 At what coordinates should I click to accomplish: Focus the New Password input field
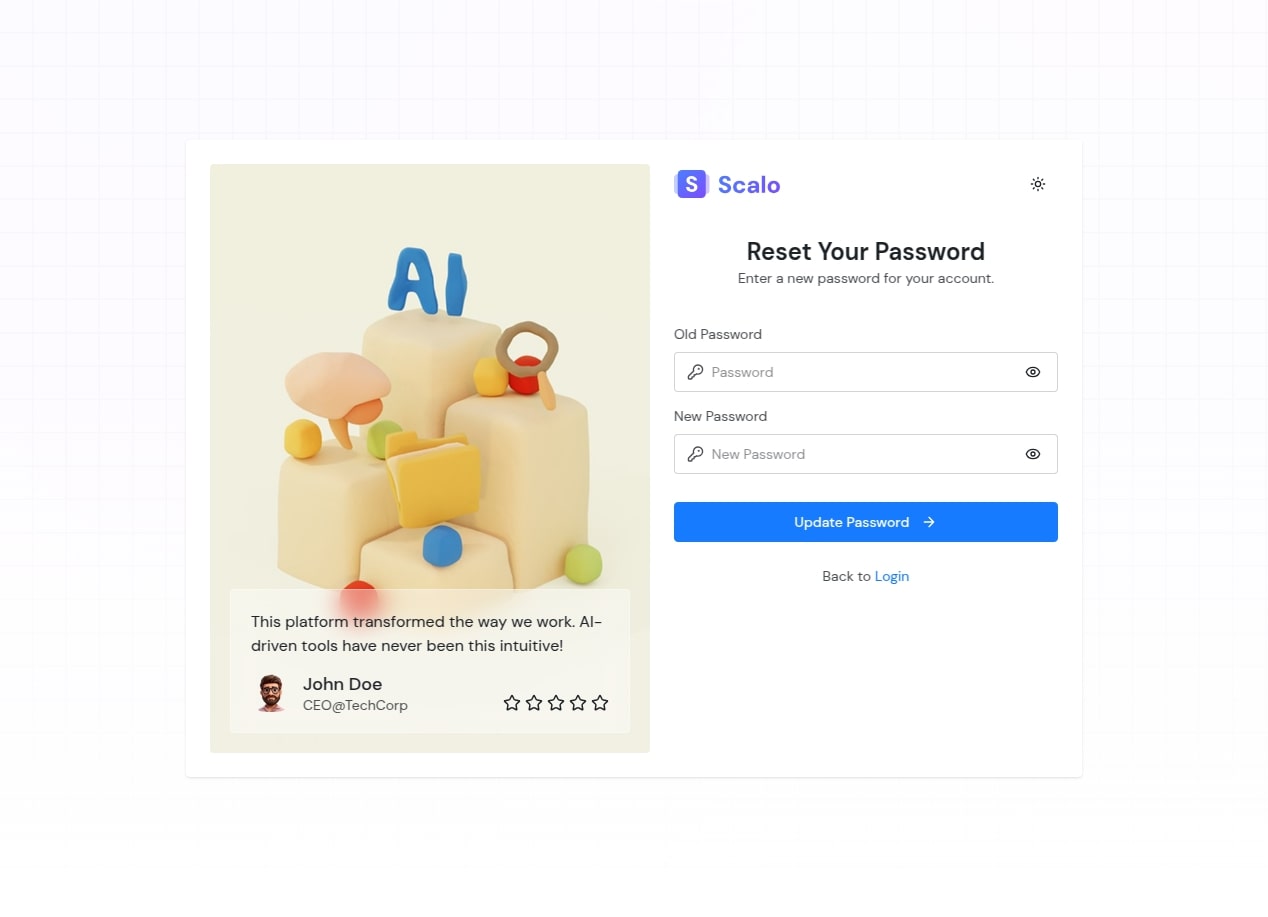click(866, 454)
